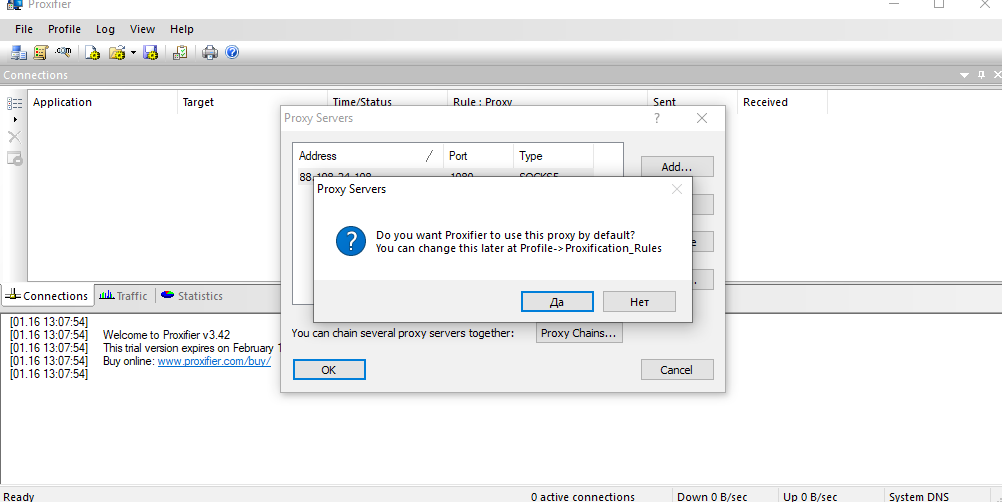Close the outer Proxy Servers dialog

(x=702, y=118)
